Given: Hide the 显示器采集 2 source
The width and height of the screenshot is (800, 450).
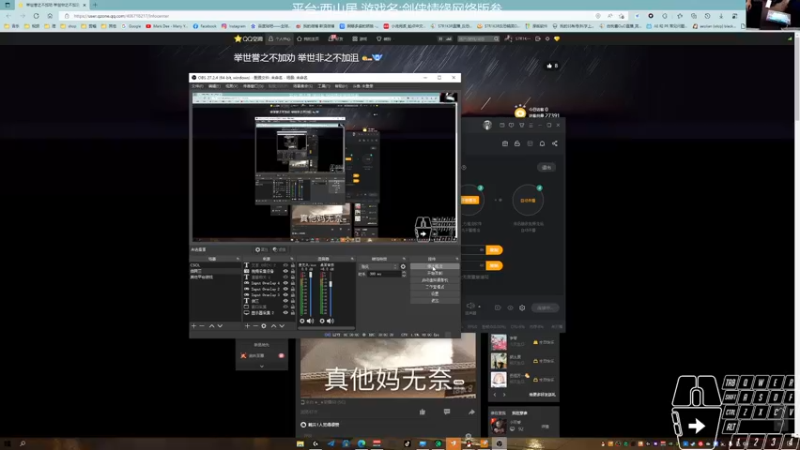Looking at the screenshot, I should pos(286,313).
